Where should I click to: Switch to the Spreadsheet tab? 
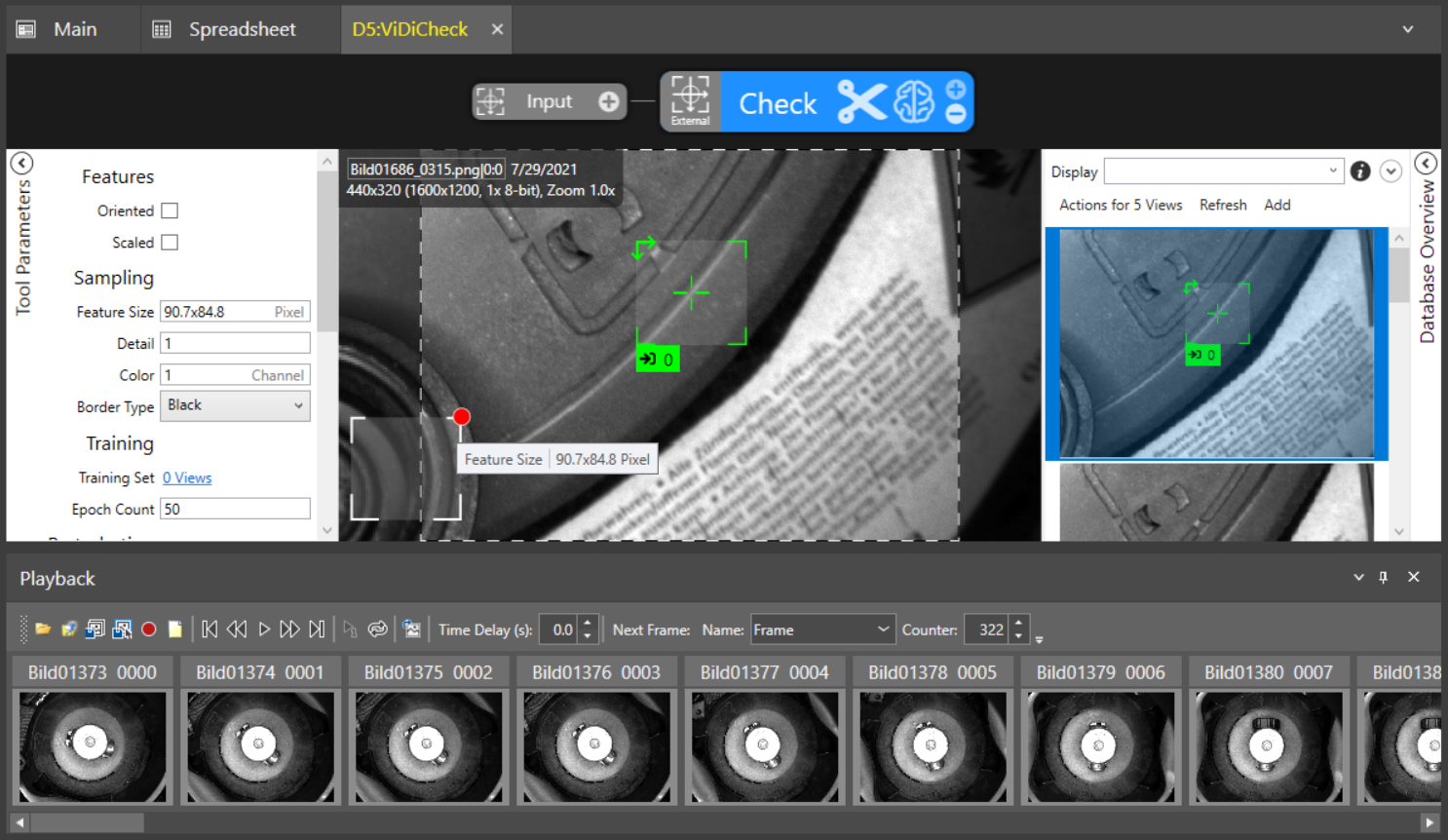[x=225, y=29]
